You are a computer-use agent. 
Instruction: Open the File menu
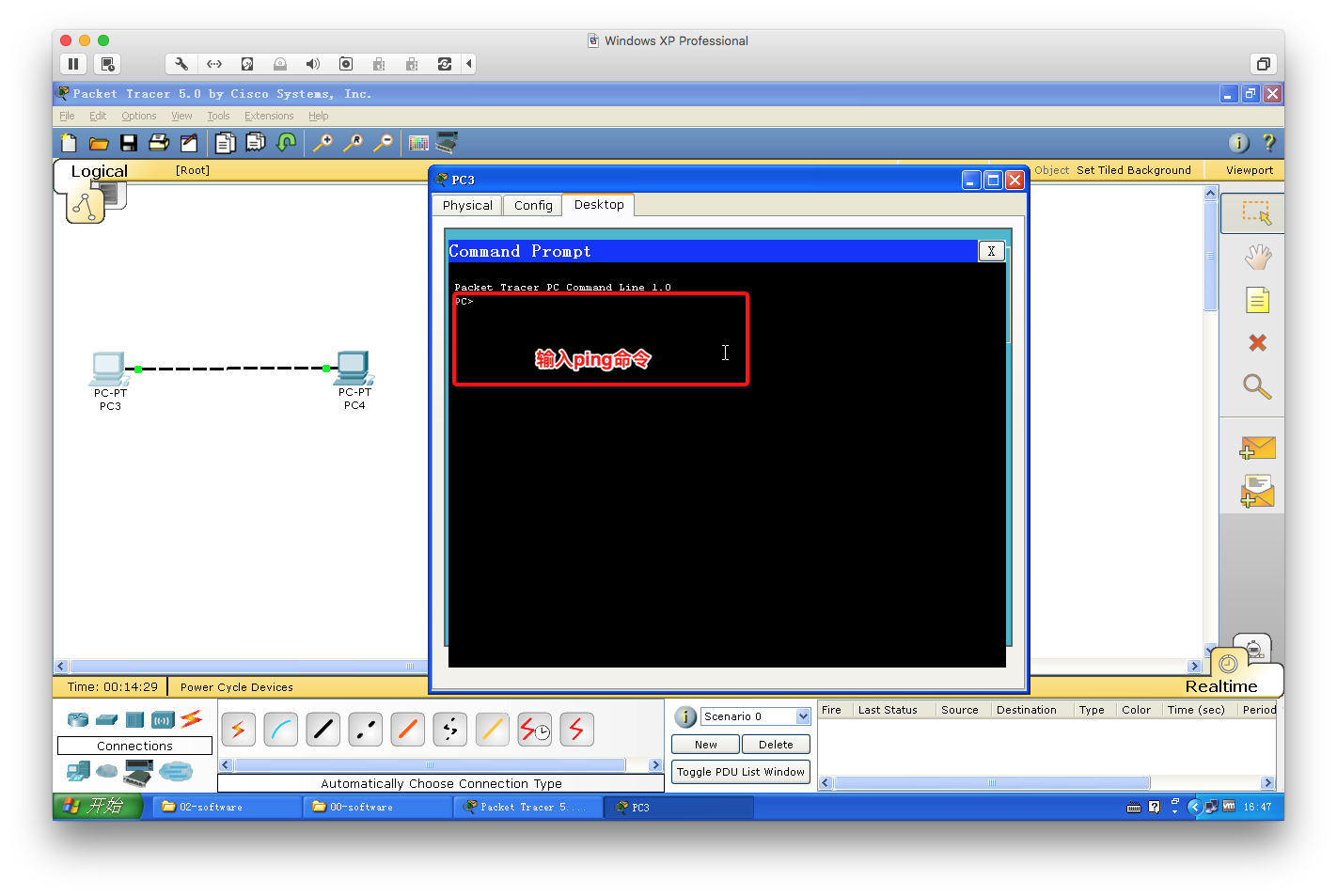point(67,117)
